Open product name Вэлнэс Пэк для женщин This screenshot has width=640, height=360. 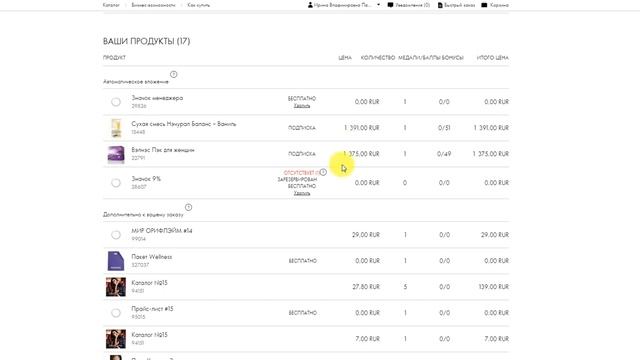163,150
